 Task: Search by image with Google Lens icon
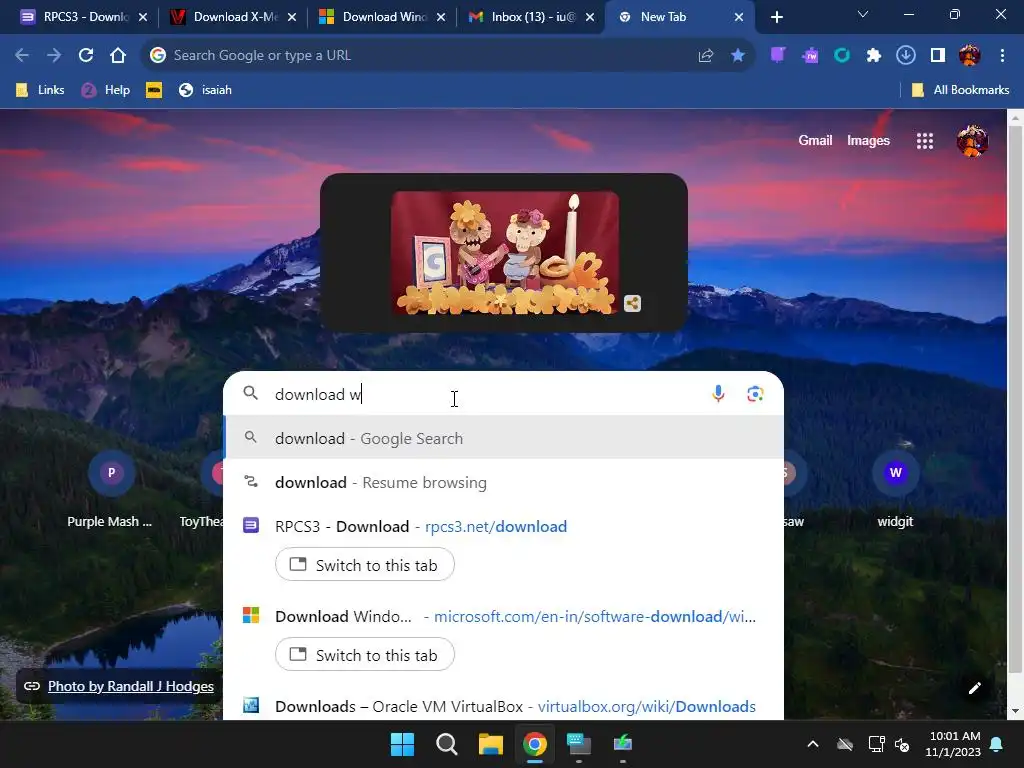(755, 394)
